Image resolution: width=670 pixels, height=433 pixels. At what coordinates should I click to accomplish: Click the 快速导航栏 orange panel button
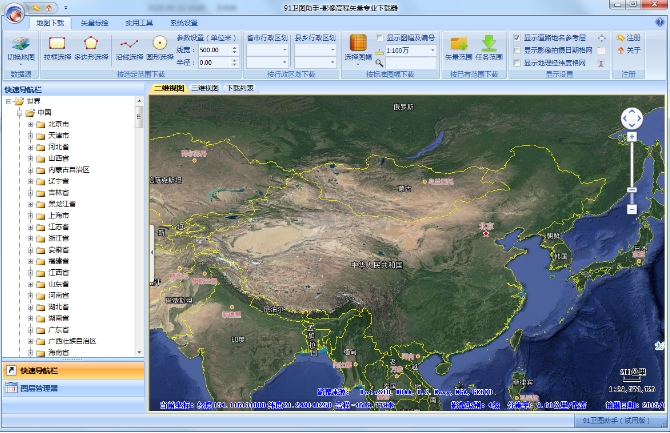73,371
